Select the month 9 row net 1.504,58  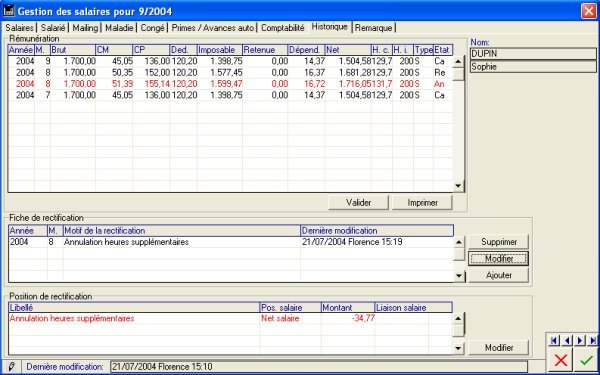(230, 61)
